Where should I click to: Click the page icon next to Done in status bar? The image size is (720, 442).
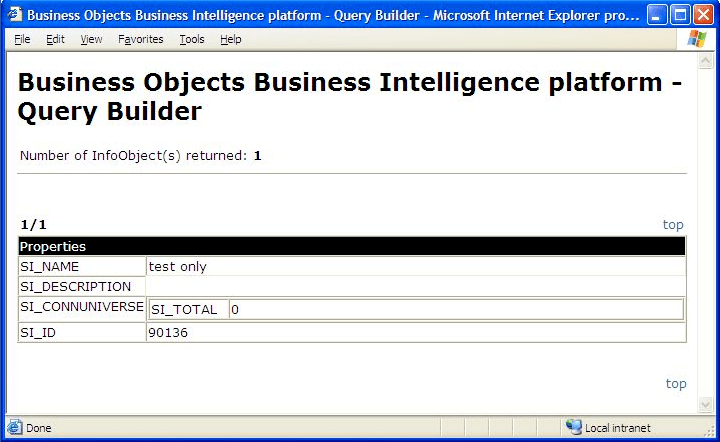15,427
